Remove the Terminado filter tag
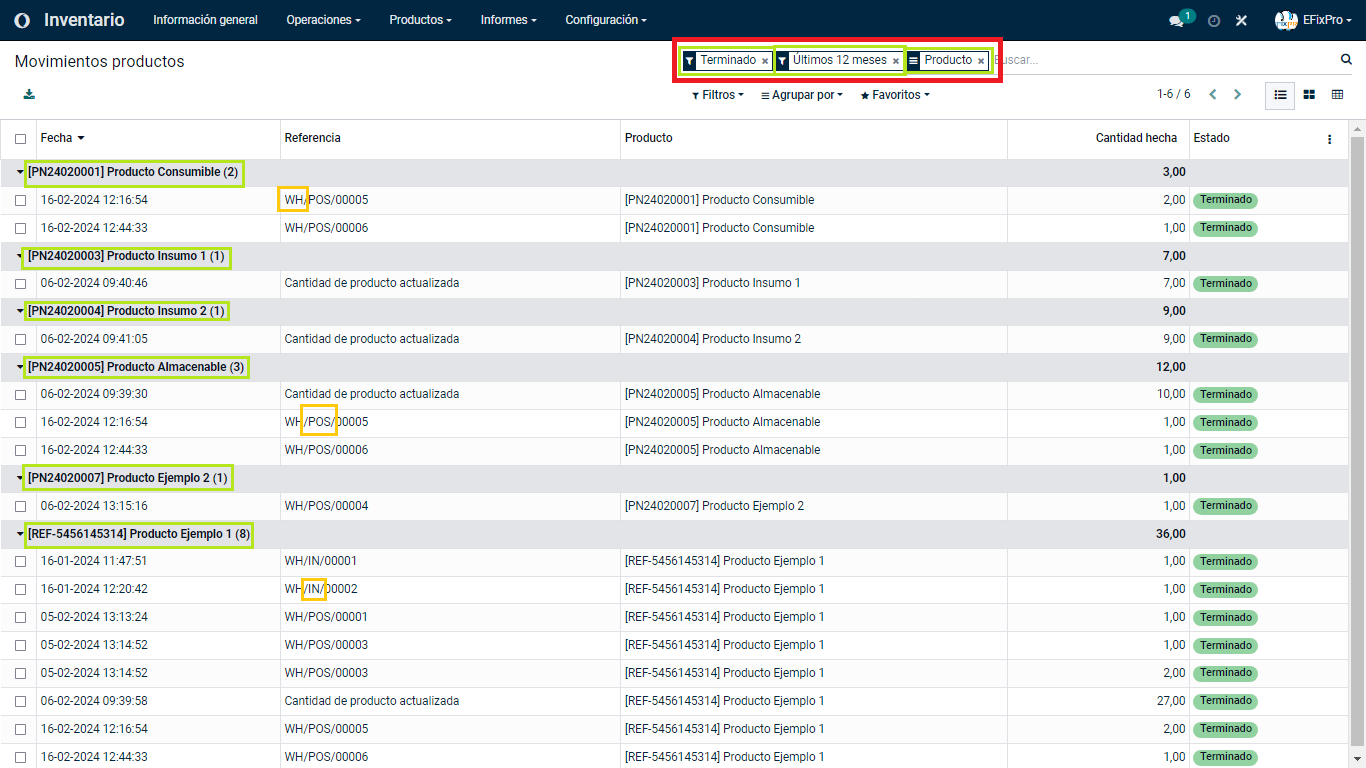The width and height of the screenshot is (1366, 768). 765,61
